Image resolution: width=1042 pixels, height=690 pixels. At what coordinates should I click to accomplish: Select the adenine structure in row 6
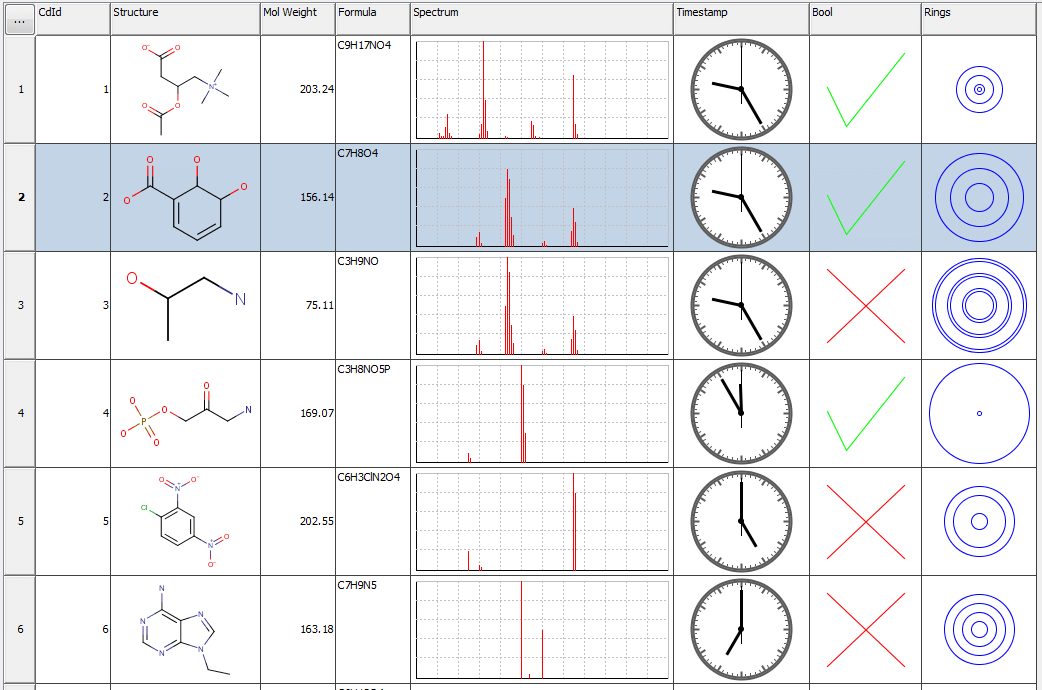(185, 630)
